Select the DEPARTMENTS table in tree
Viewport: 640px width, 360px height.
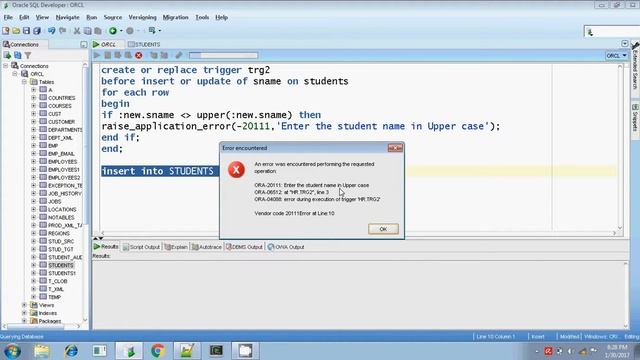(65, 130)
